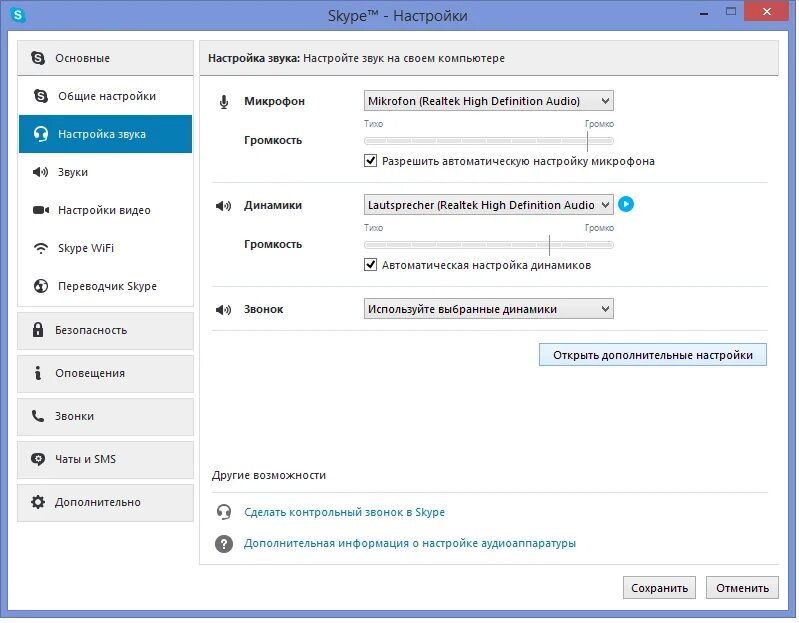
Task: Click the speaker icon next to Звуки
Action: [40, 172]
